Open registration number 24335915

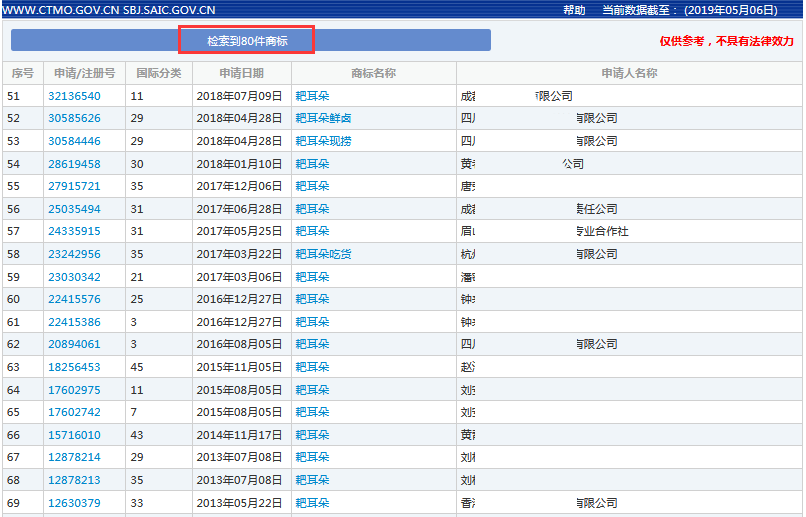pyautogui.click(x=75, y=231)
